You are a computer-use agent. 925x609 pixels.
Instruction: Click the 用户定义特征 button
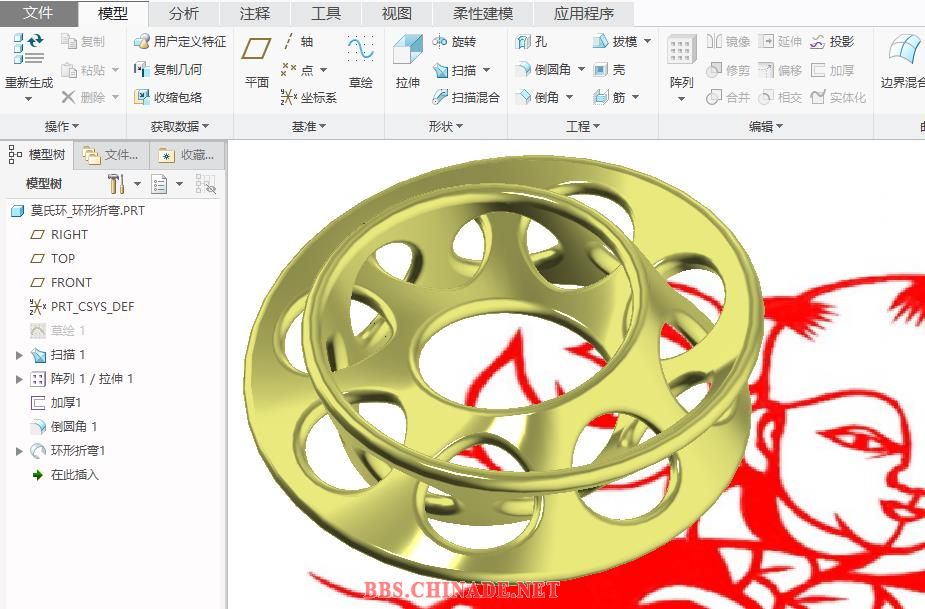[x=180, y=42]
